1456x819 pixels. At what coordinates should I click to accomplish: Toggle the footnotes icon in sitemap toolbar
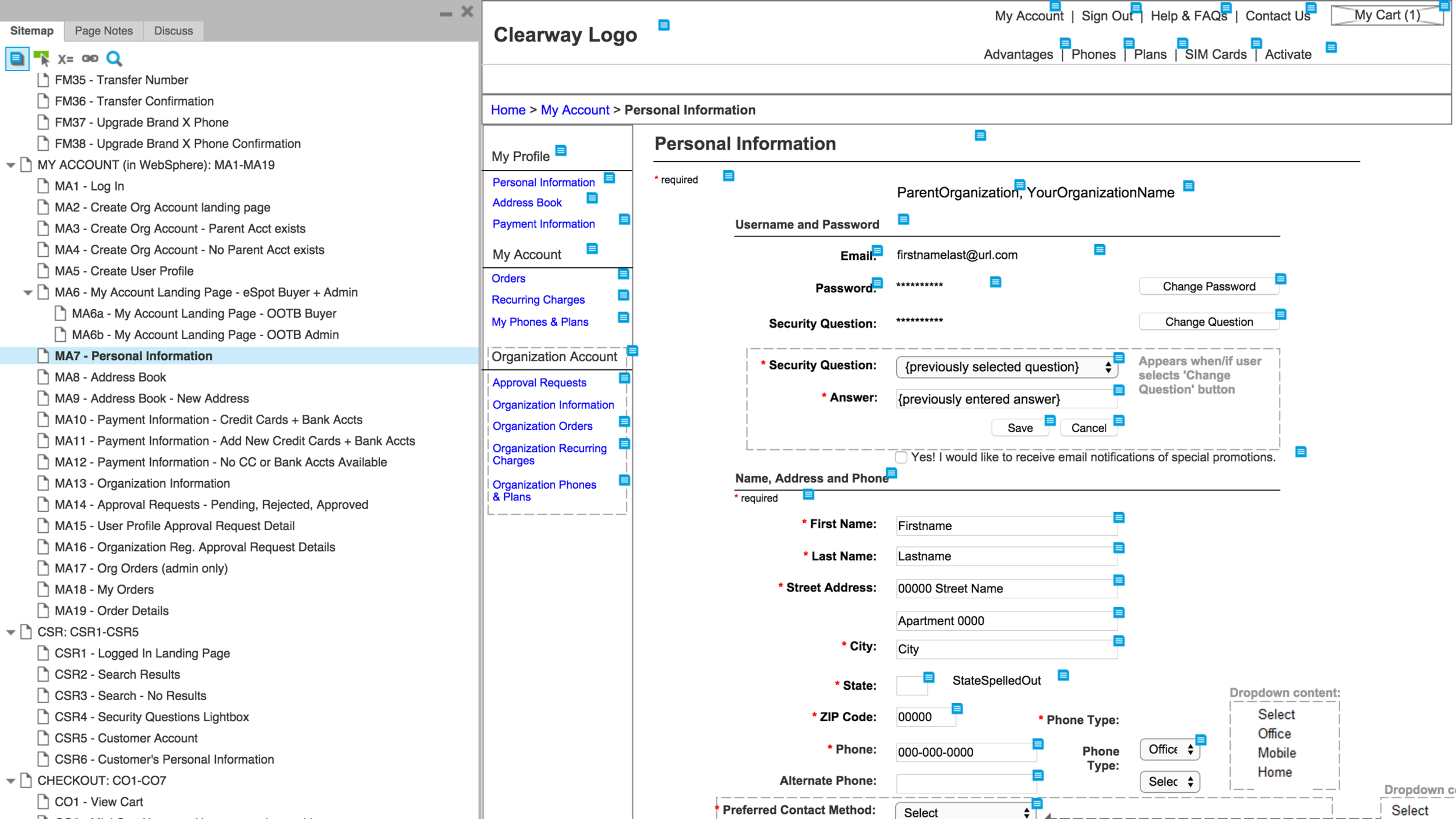click(x=17, y=58)
